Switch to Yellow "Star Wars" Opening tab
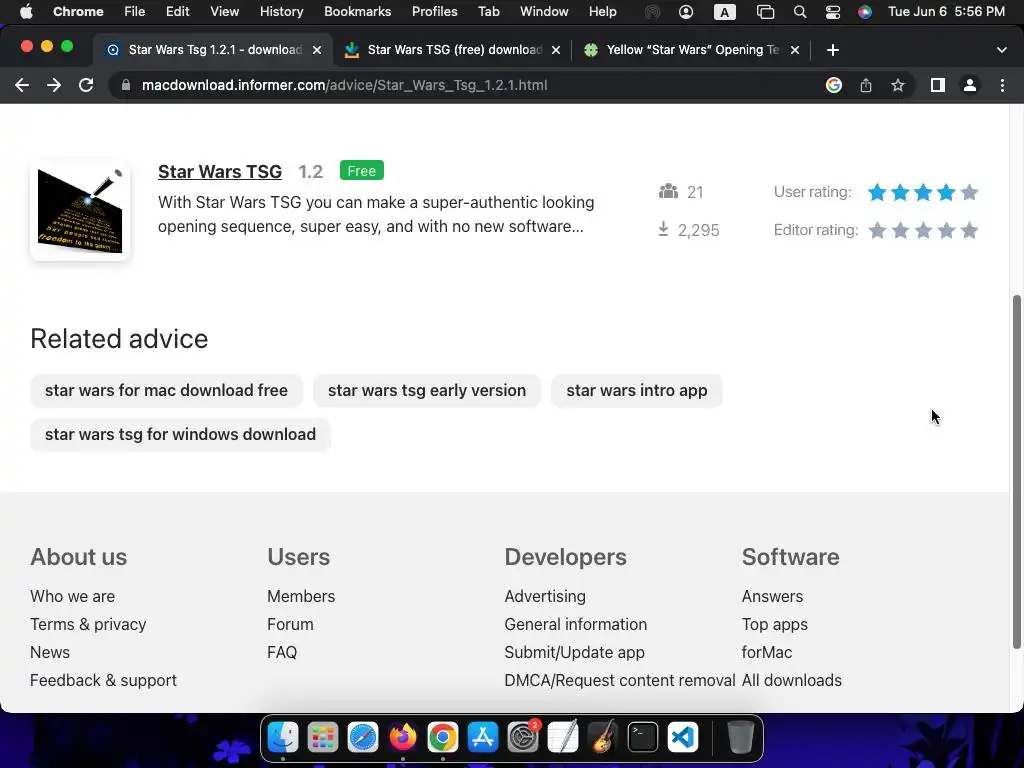This screenshot has width=1024, height=768. [692, 50]
